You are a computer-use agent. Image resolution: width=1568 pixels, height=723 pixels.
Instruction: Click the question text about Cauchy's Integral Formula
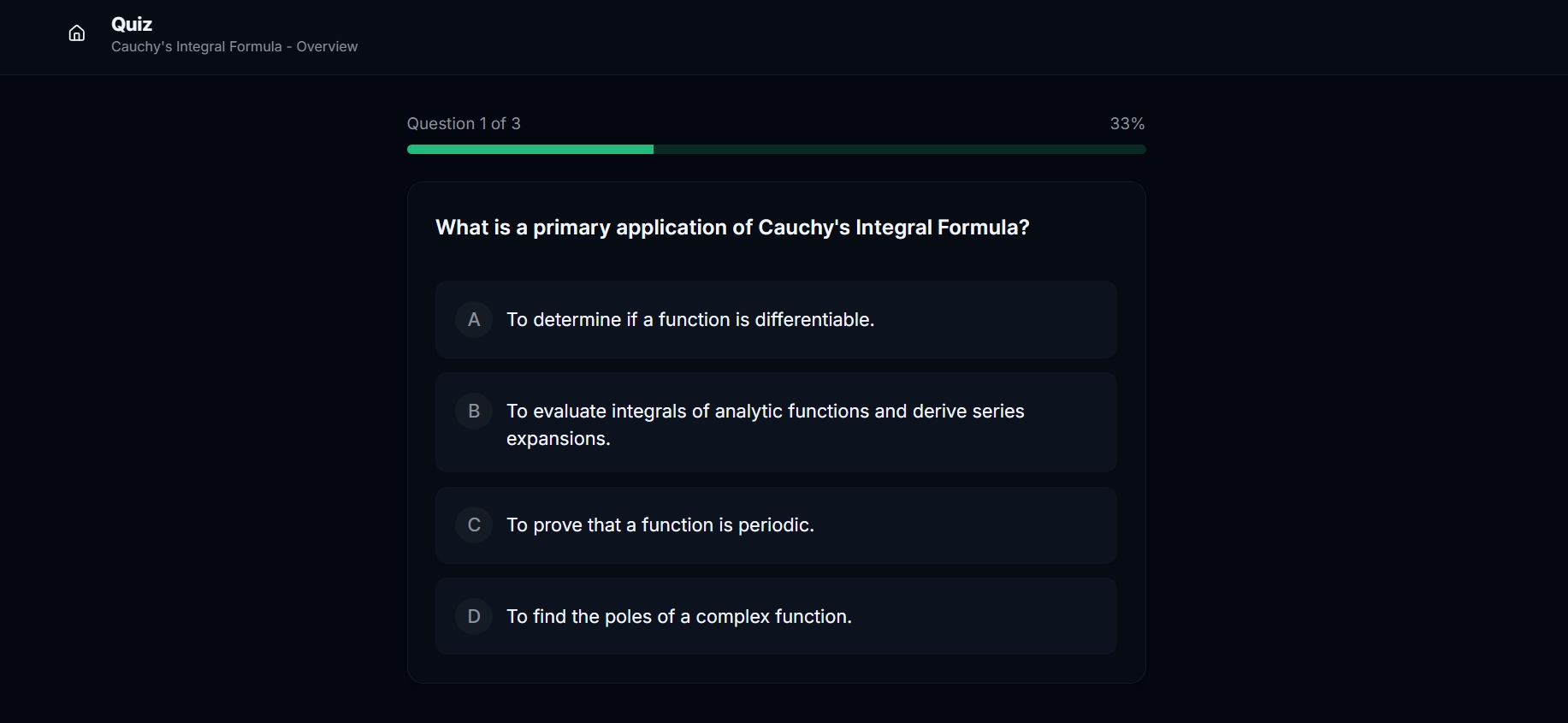point(732,228)
